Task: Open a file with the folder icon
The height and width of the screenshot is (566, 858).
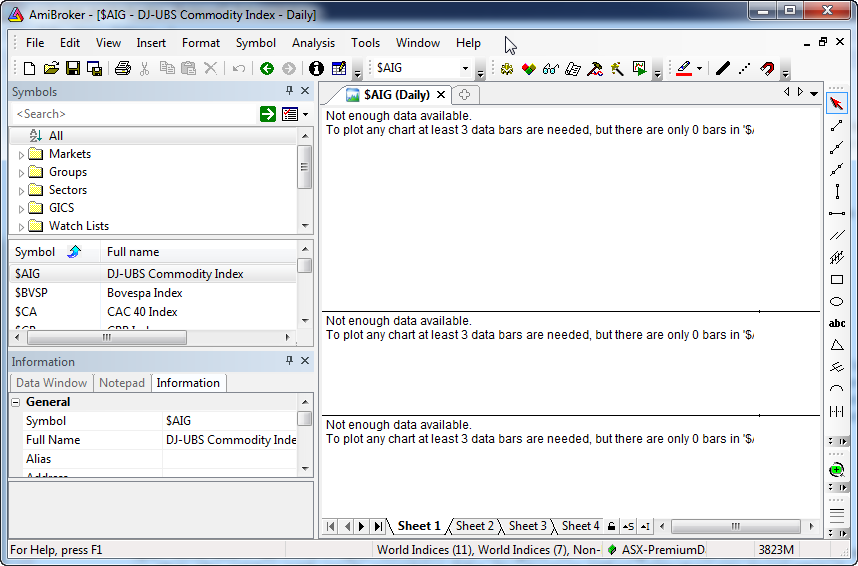Action: coord(51,68)
